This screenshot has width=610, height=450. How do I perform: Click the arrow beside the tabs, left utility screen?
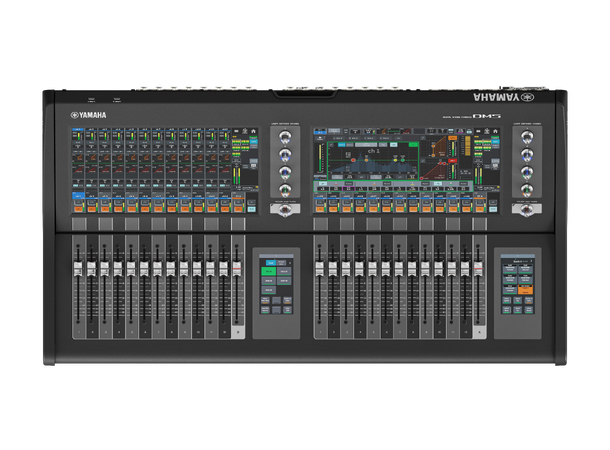coord(290,263)
